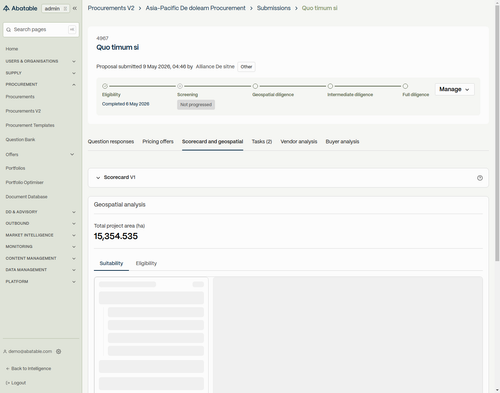Expand Users & Organisations section
The height and width of the screenshot is (393, 500).
tap(40, 61)
